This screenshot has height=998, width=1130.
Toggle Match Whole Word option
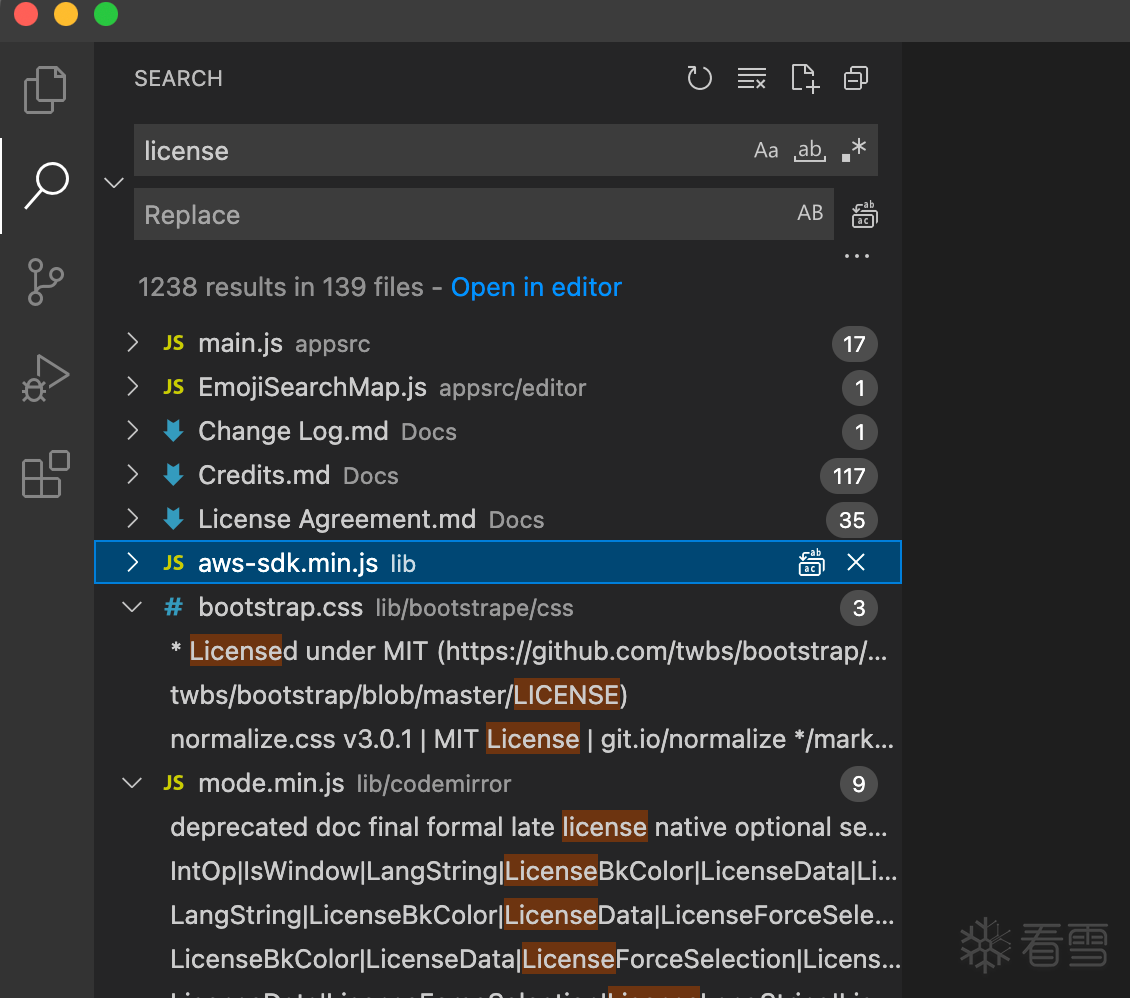(809, 151)
